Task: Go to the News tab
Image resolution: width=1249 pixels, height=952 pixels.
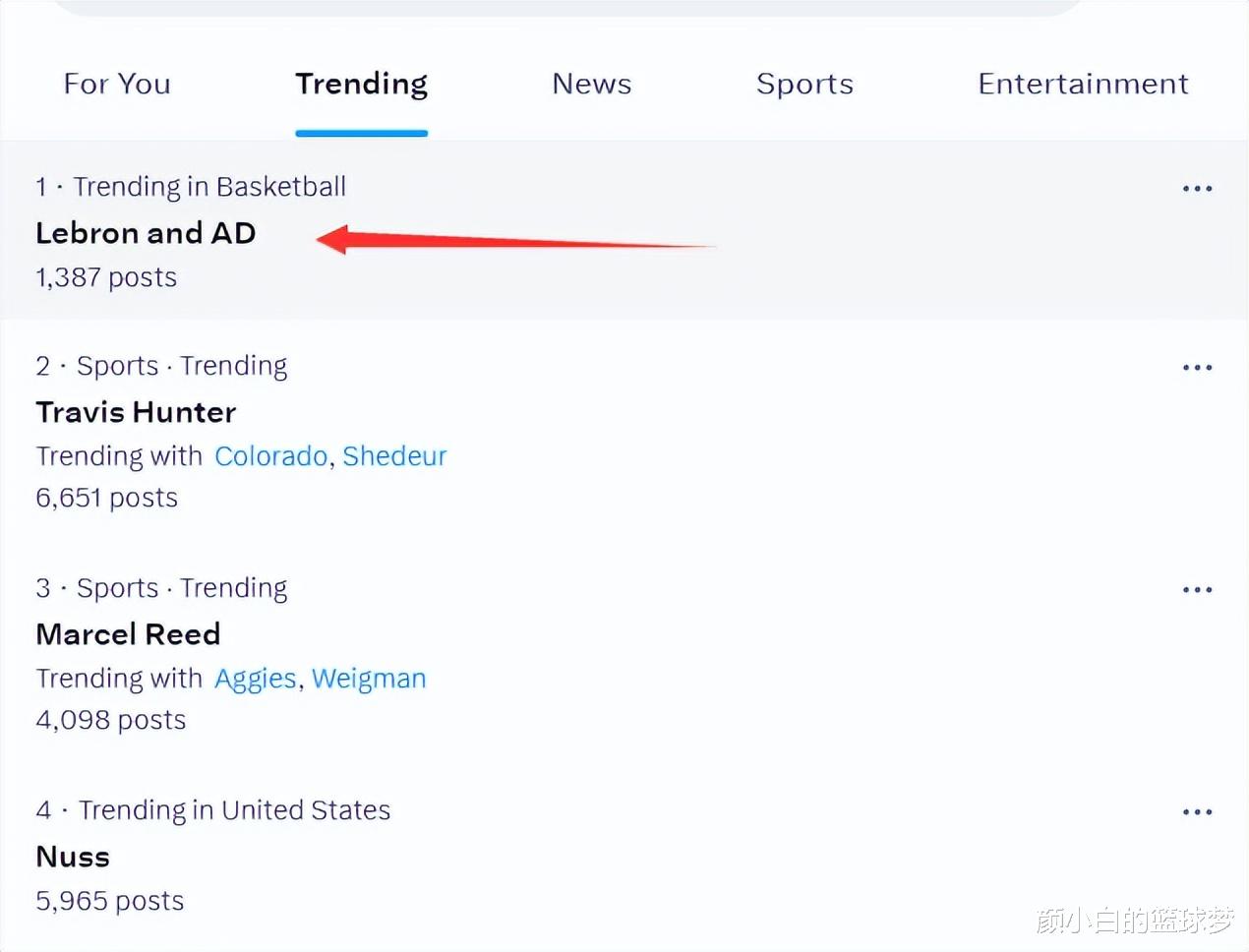Action: (591, 84)
